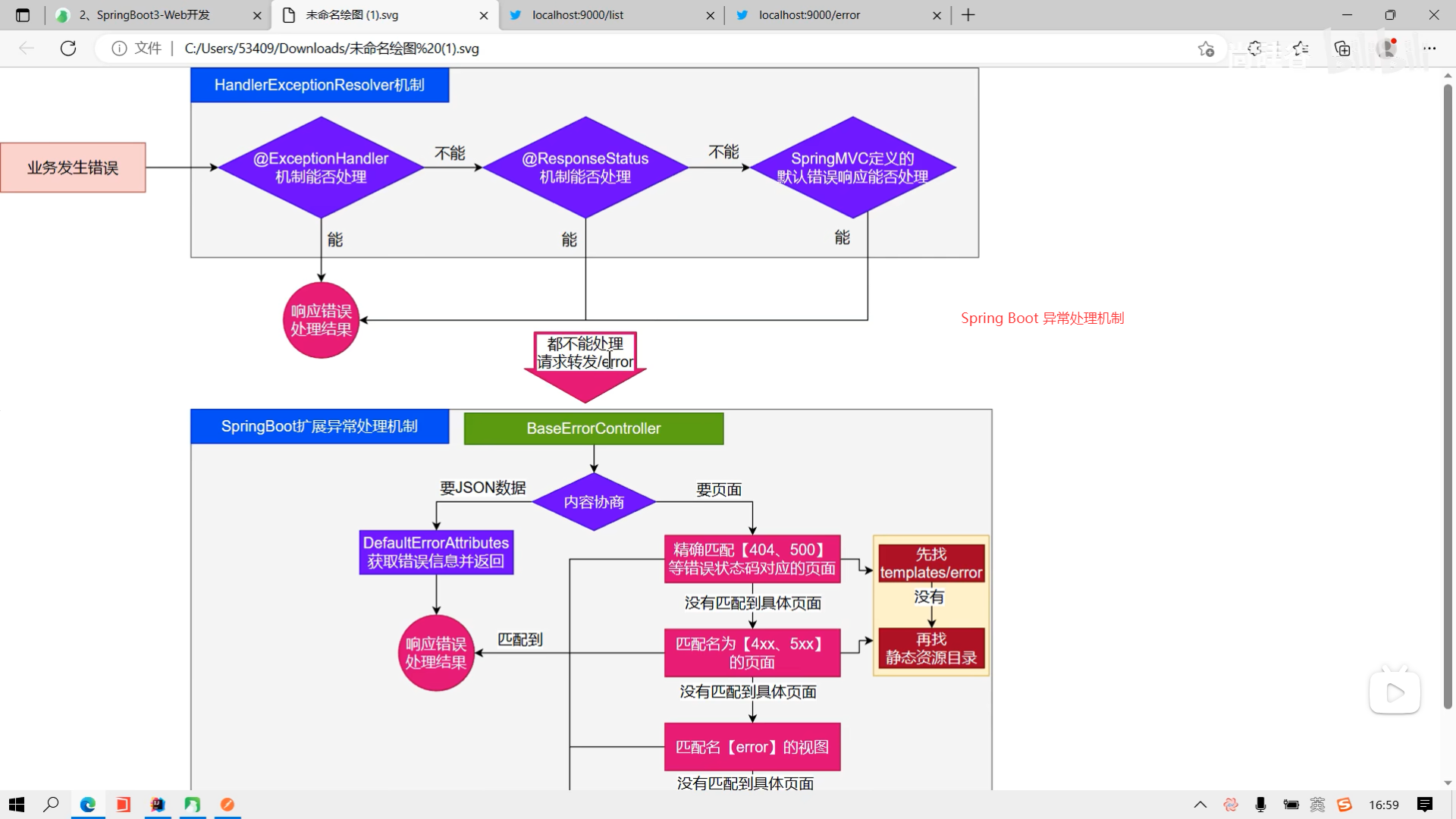Viewport: 1456px width, 819px height.
Task: Open the browser extensions icon
Action: click(x=1255, y=49)
